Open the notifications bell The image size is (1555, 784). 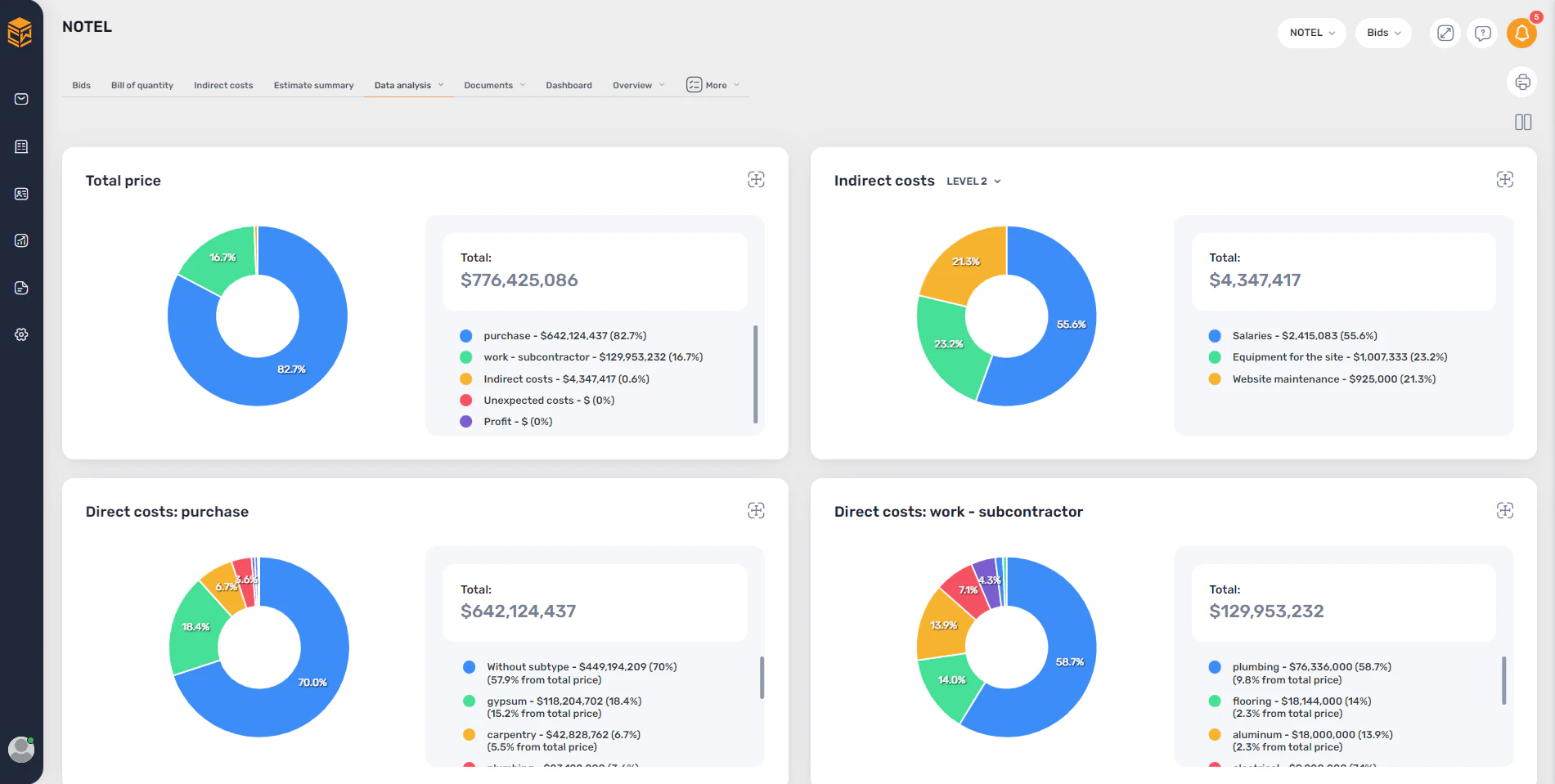coord(1521,33)
